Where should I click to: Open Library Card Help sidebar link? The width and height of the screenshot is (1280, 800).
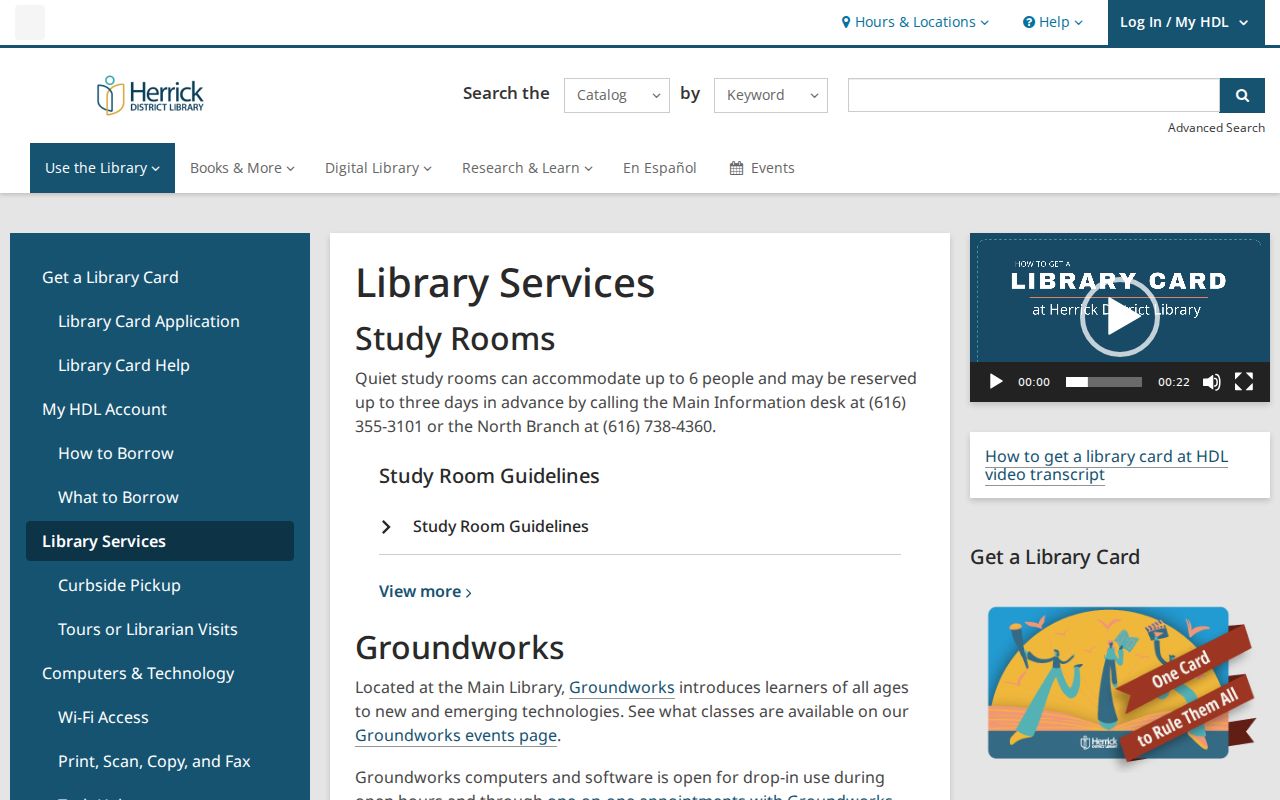click(124, 365)
